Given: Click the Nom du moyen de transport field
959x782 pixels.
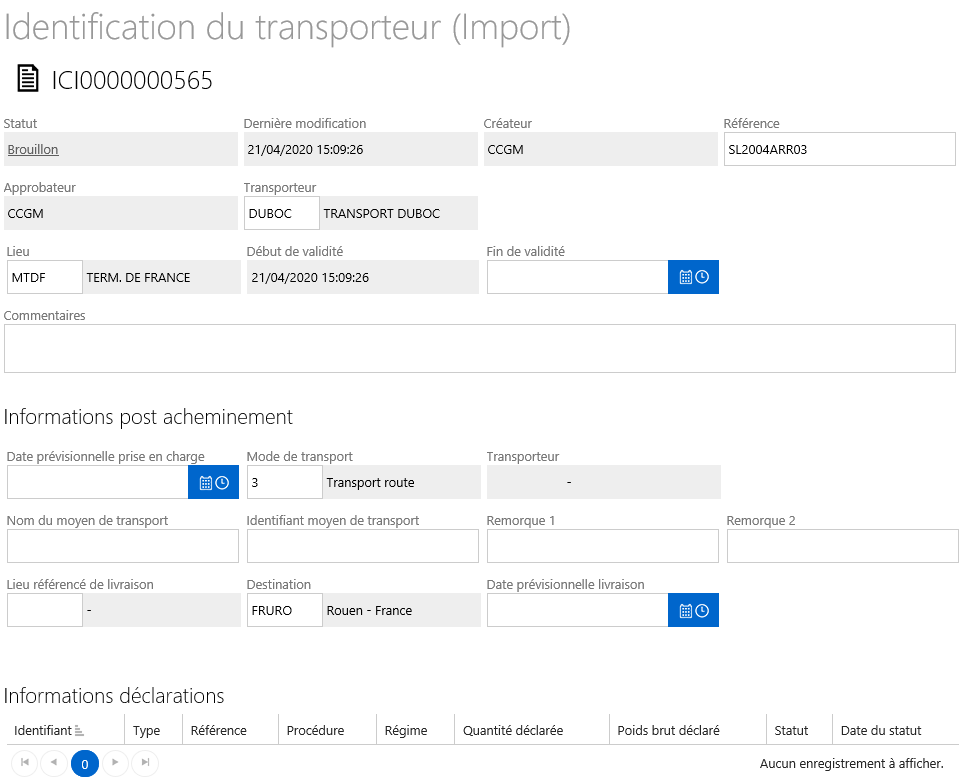Looking at the screenshot, I should [x=122, y=546].
